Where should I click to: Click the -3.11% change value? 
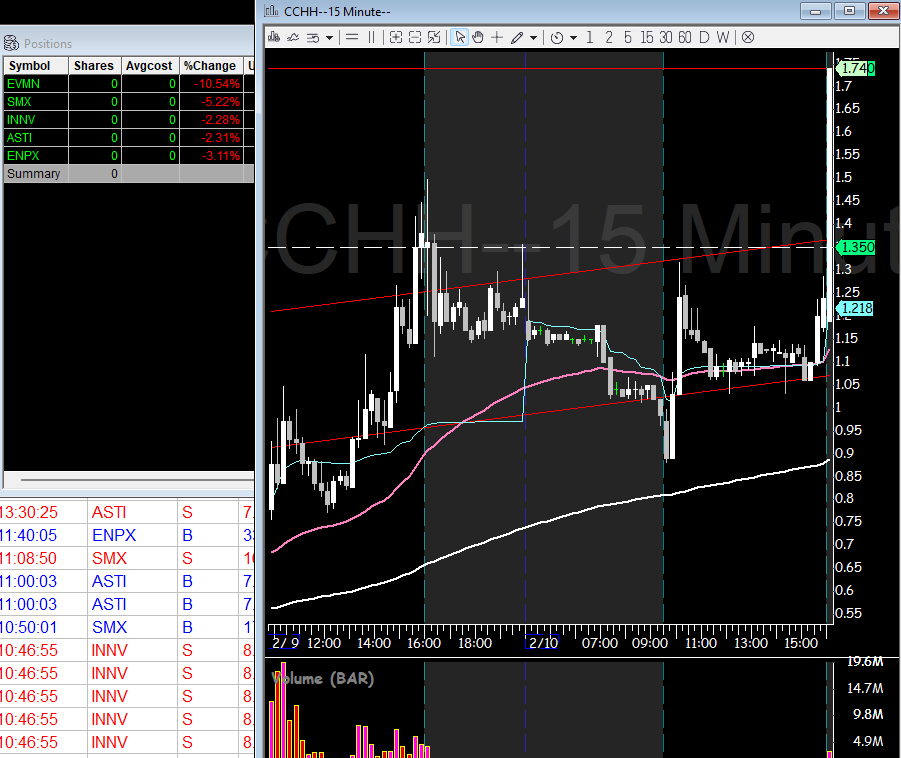[220, 156]
